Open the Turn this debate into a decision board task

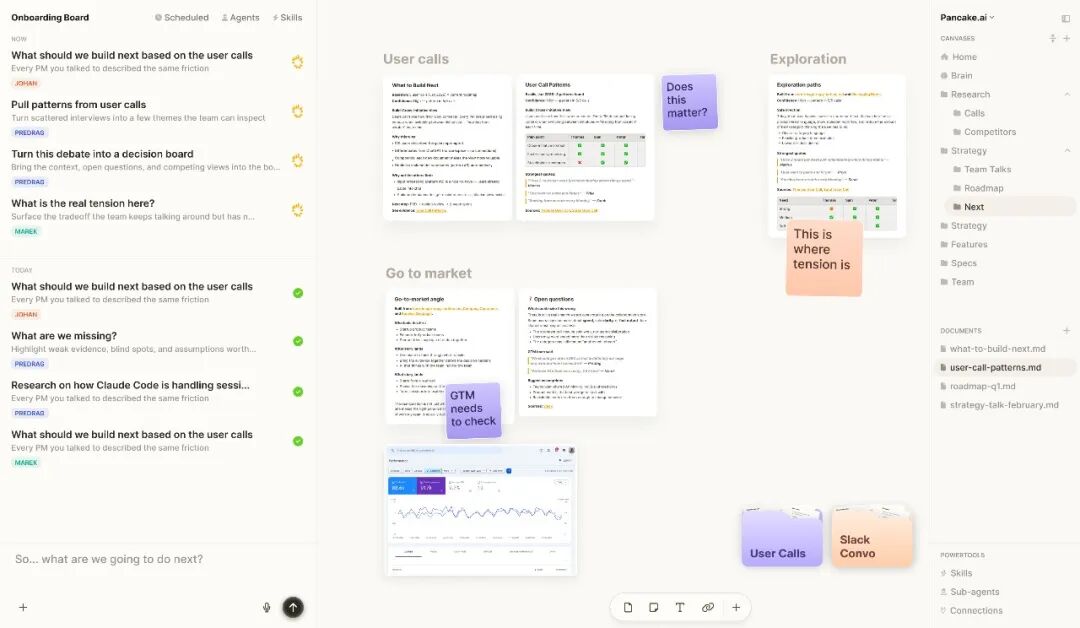pyautogui.click(x=157, y=167)
